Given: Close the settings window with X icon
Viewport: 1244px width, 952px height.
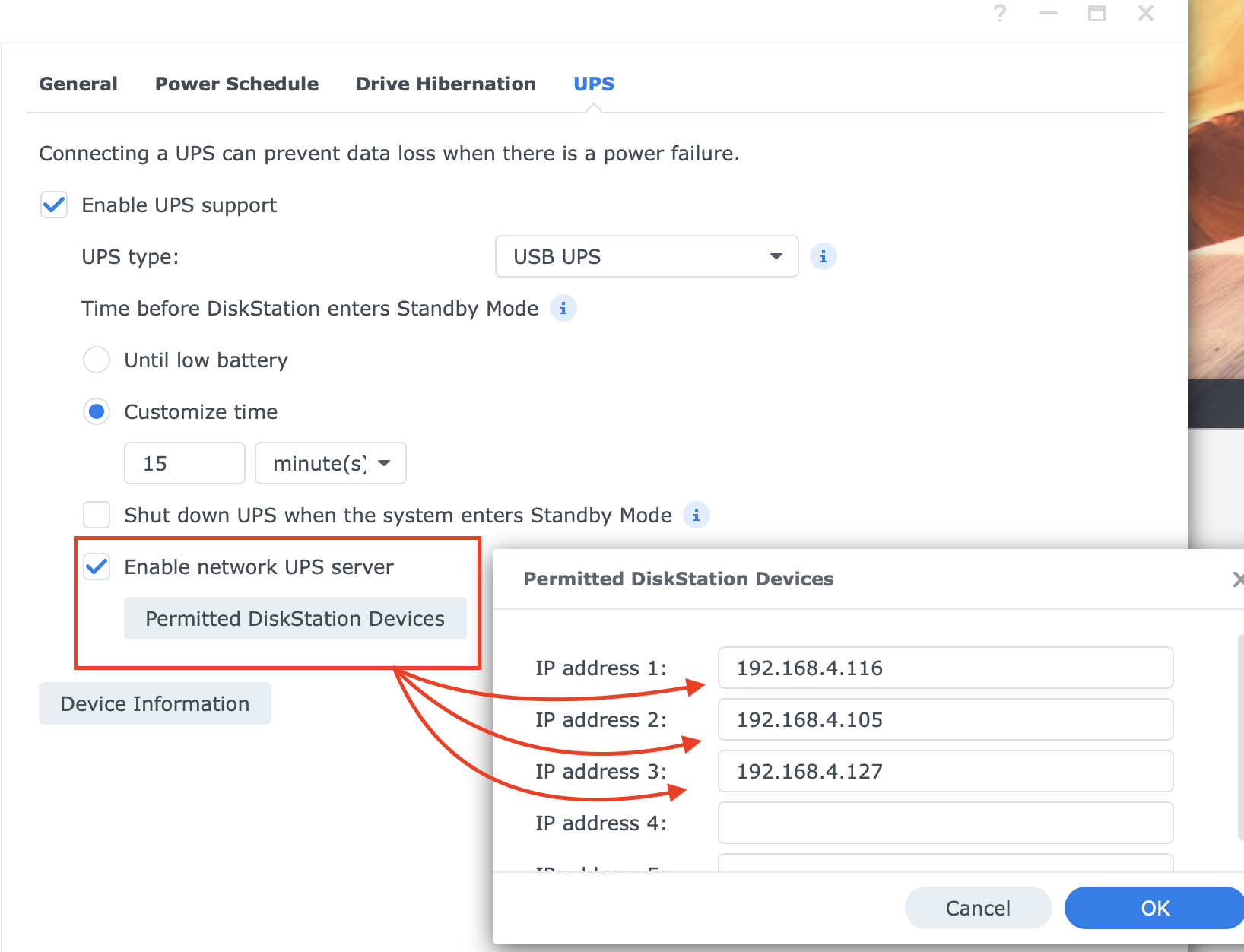Looking at the screenshot, I should [x=1146, y=13].
